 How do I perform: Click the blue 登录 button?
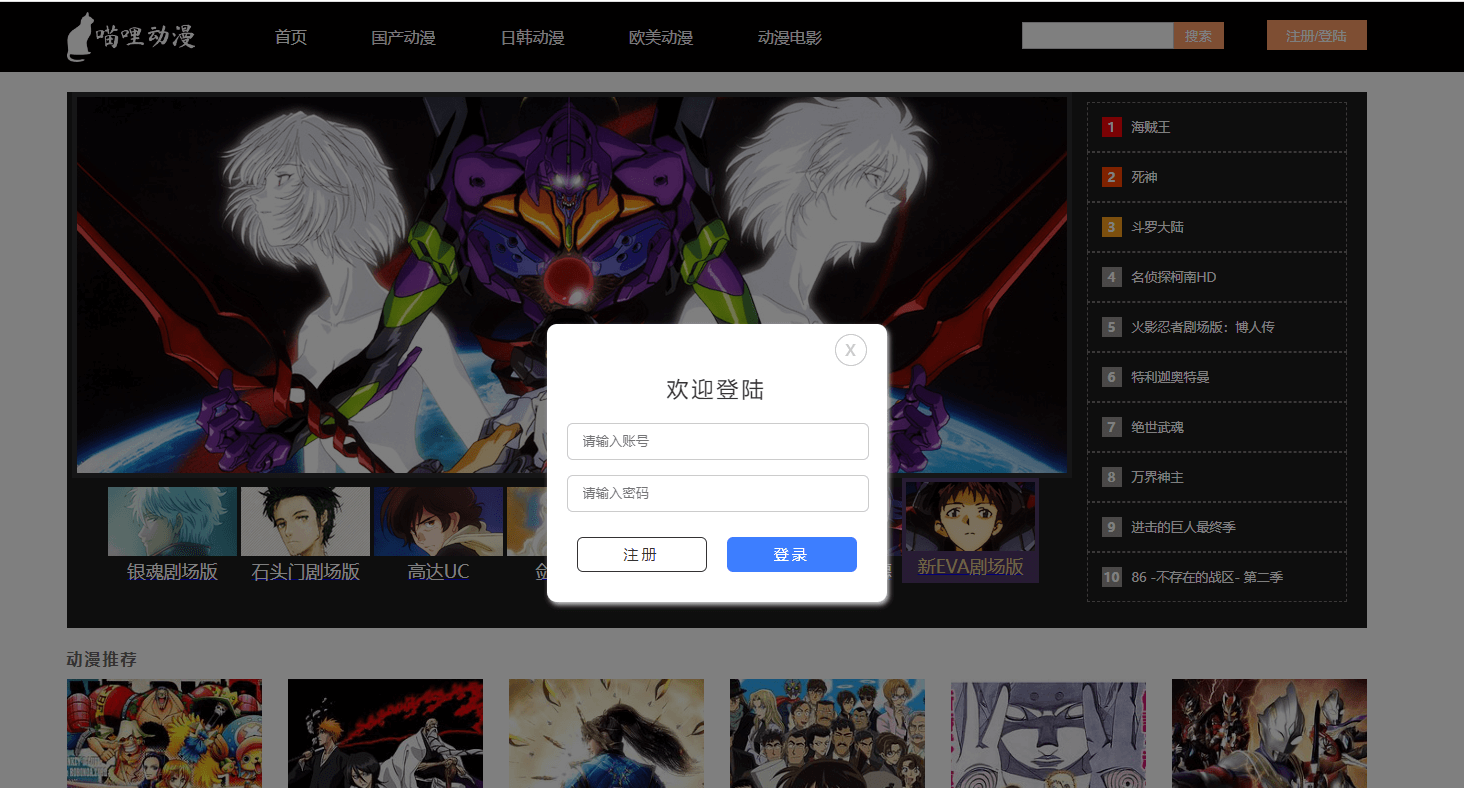pos(792,554)
